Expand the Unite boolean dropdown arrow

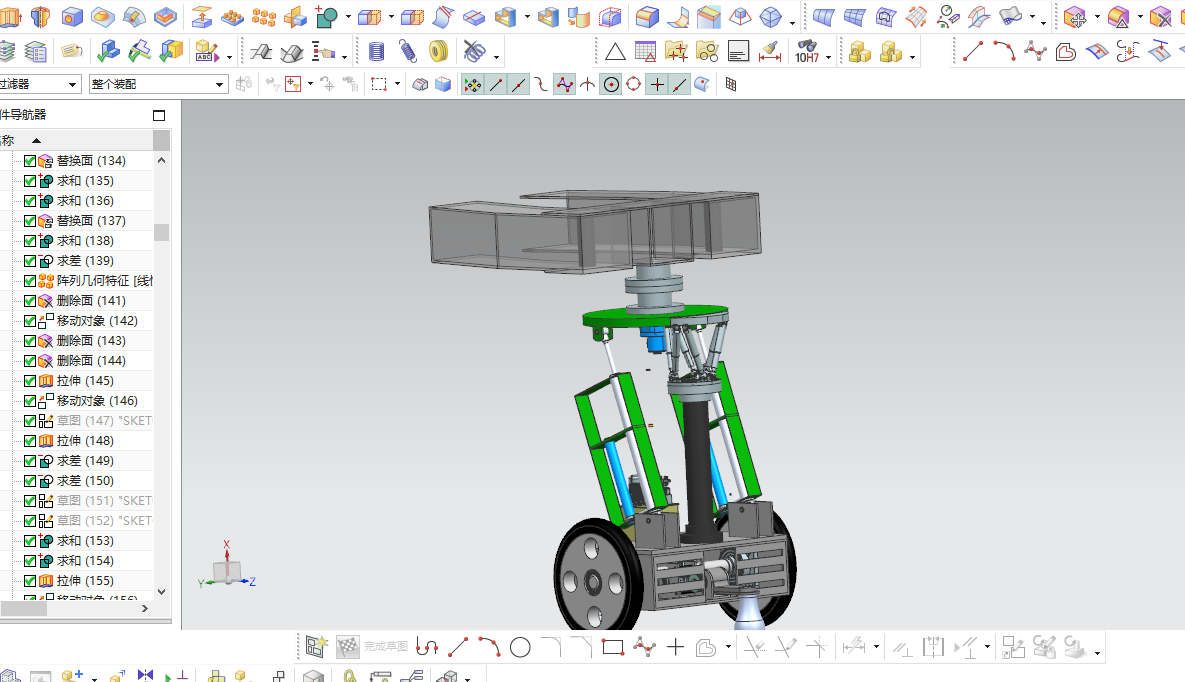tap(348, 17)
